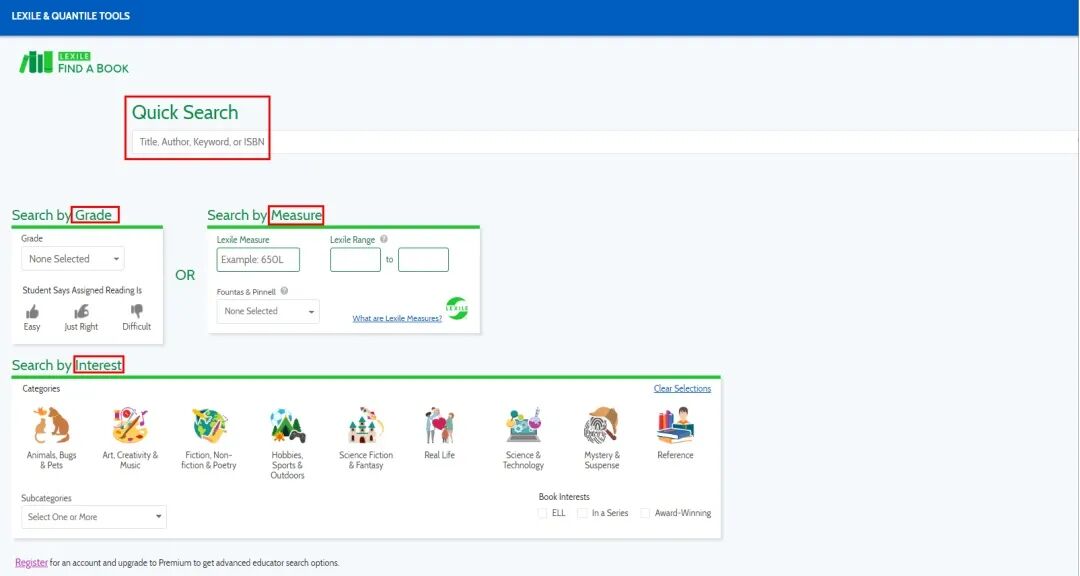Choose Mystery & Suspense category icon

[x=602, y=425]
